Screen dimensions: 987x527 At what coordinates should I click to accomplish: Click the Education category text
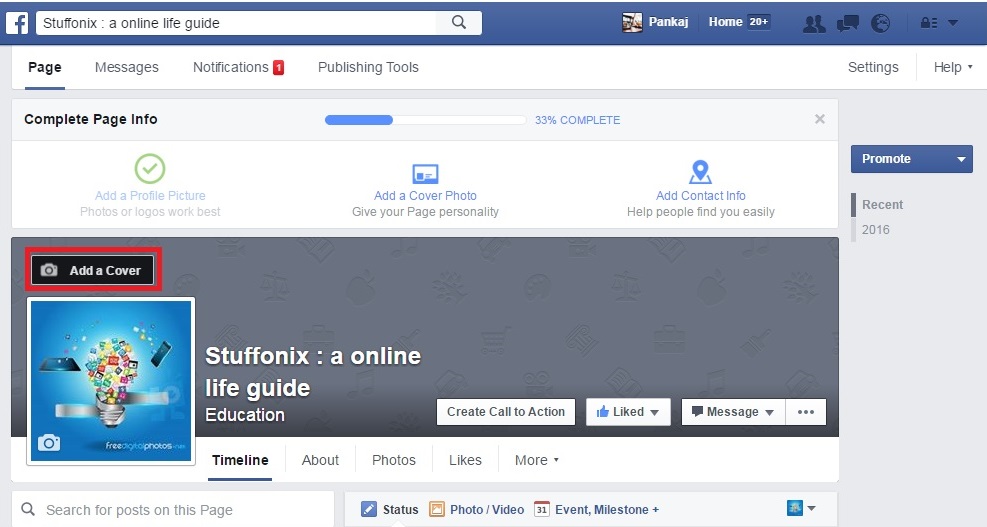[245, 415]
